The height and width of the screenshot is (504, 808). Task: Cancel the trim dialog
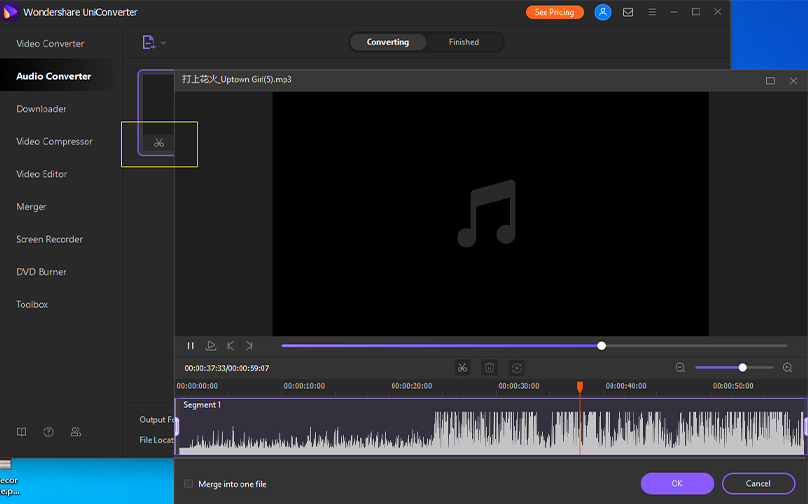[758, 483]
